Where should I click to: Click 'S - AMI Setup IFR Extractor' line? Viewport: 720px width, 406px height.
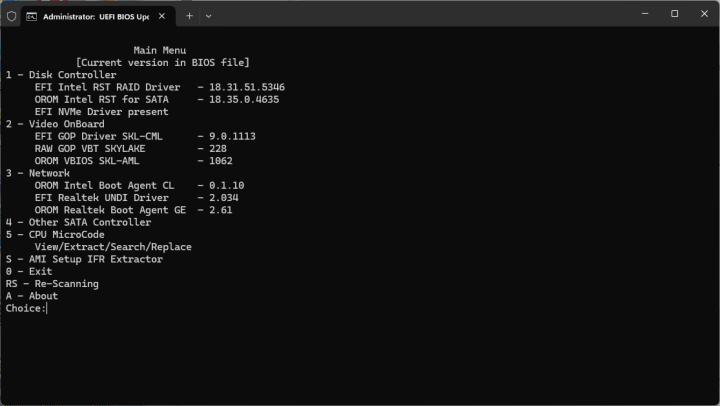(x=84, y=259)
